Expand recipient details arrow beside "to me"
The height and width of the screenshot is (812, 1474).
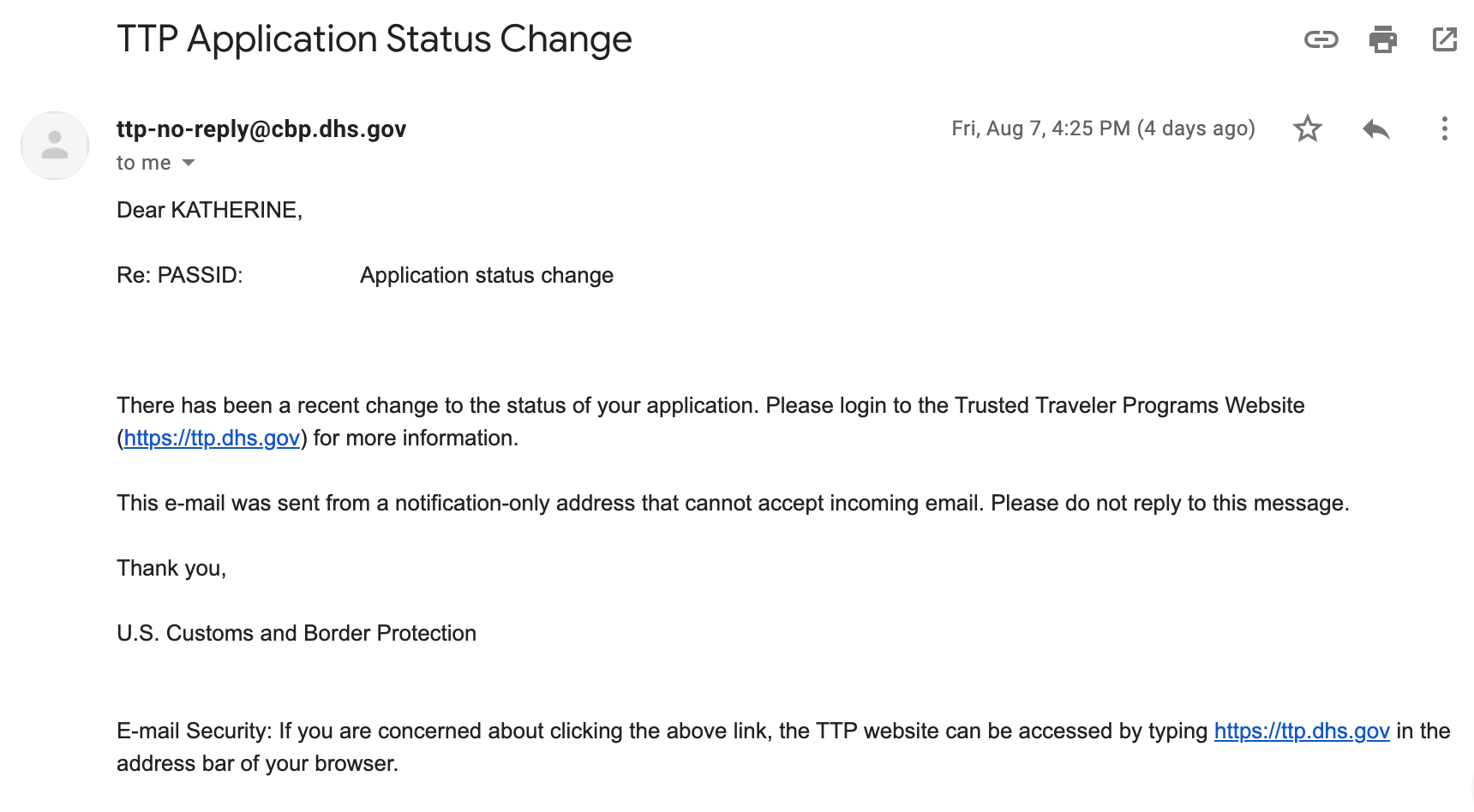click(189, 163)
